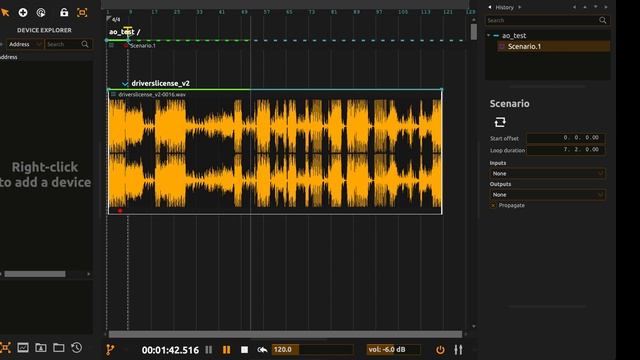640x360 pixels.
Task: Click the Scenario.1 label in timeline
Action: click(x=143, y=46)
